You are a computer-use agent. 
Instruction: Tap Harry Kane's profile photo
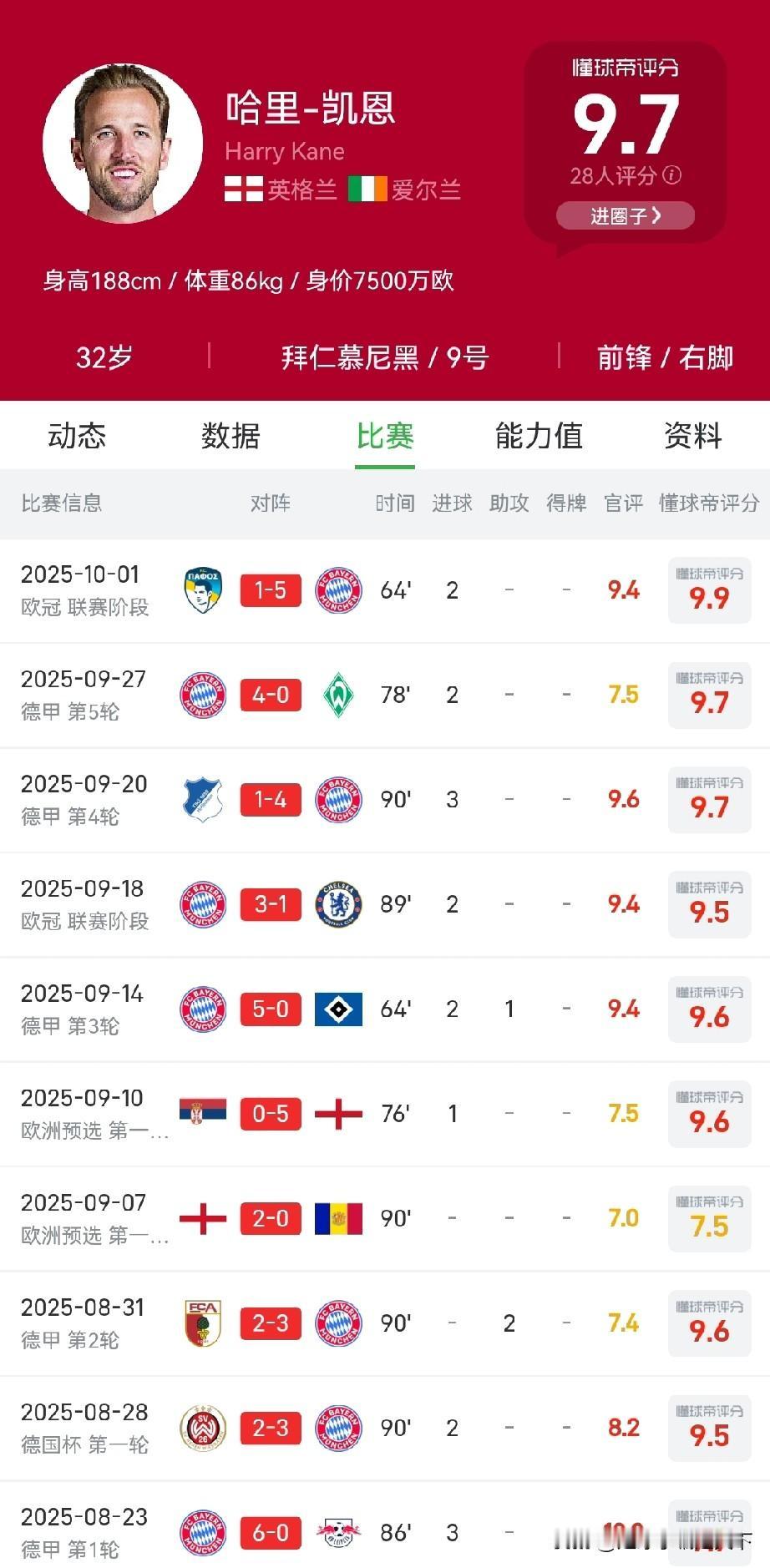(123, 143)
